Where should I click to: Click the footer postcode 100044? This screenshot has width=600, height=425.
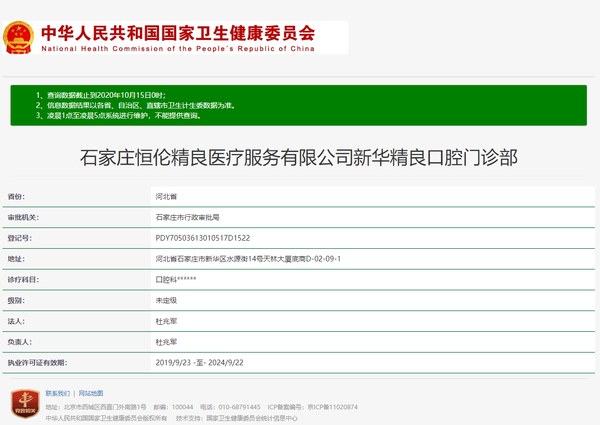pyautogui.click(x=173, y=407)
